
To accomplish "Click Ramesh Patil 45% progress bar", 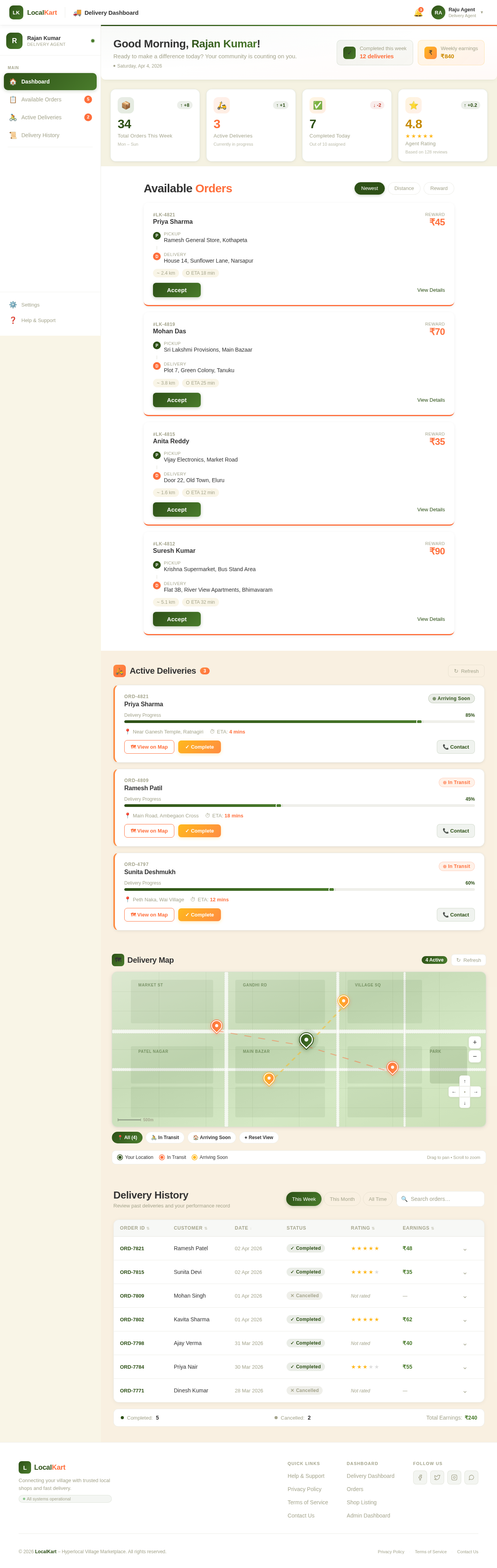I will pyautogui.click(x=299, y=805).
